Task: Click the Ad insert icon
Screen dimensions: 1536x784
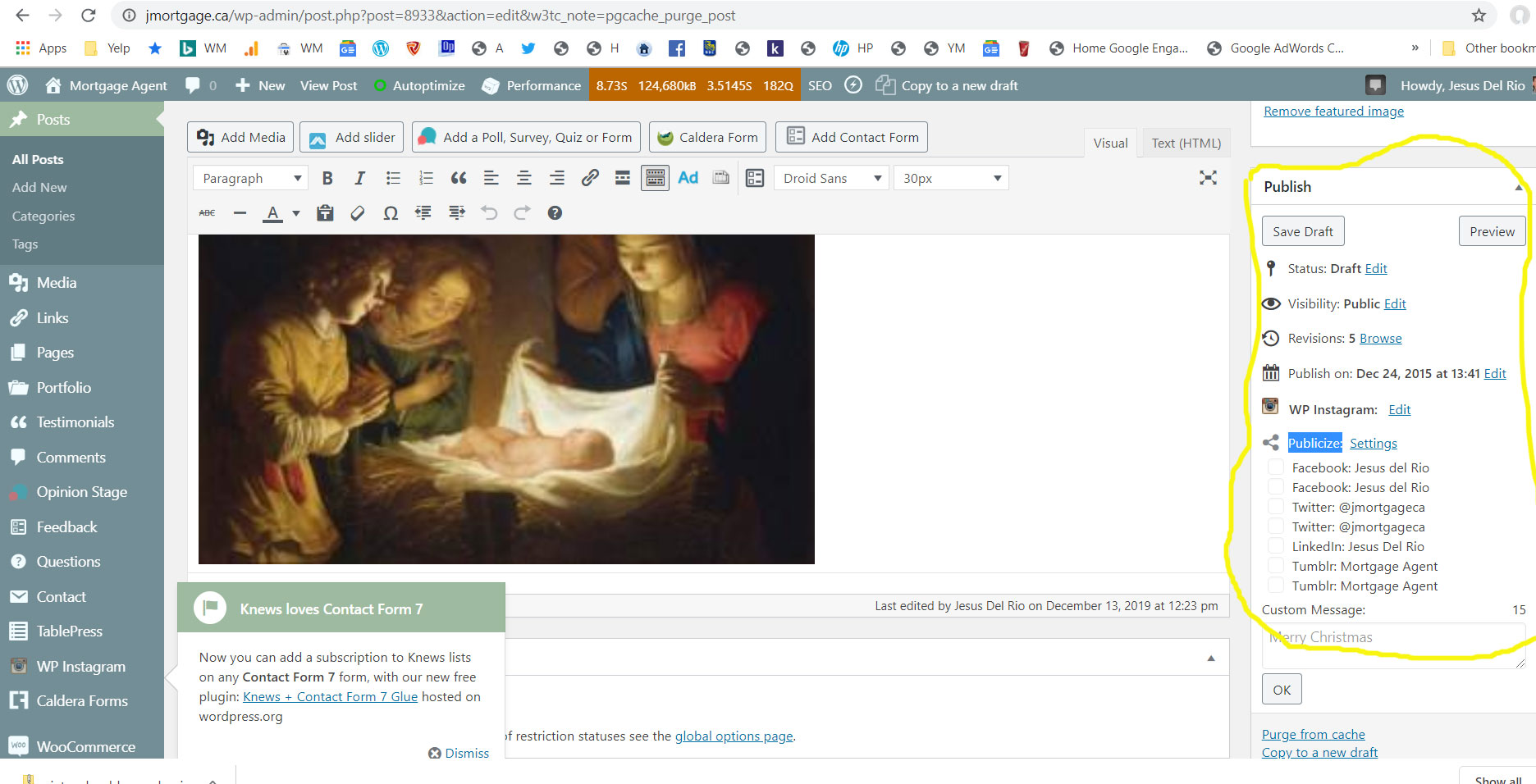Action: (688, 178)
